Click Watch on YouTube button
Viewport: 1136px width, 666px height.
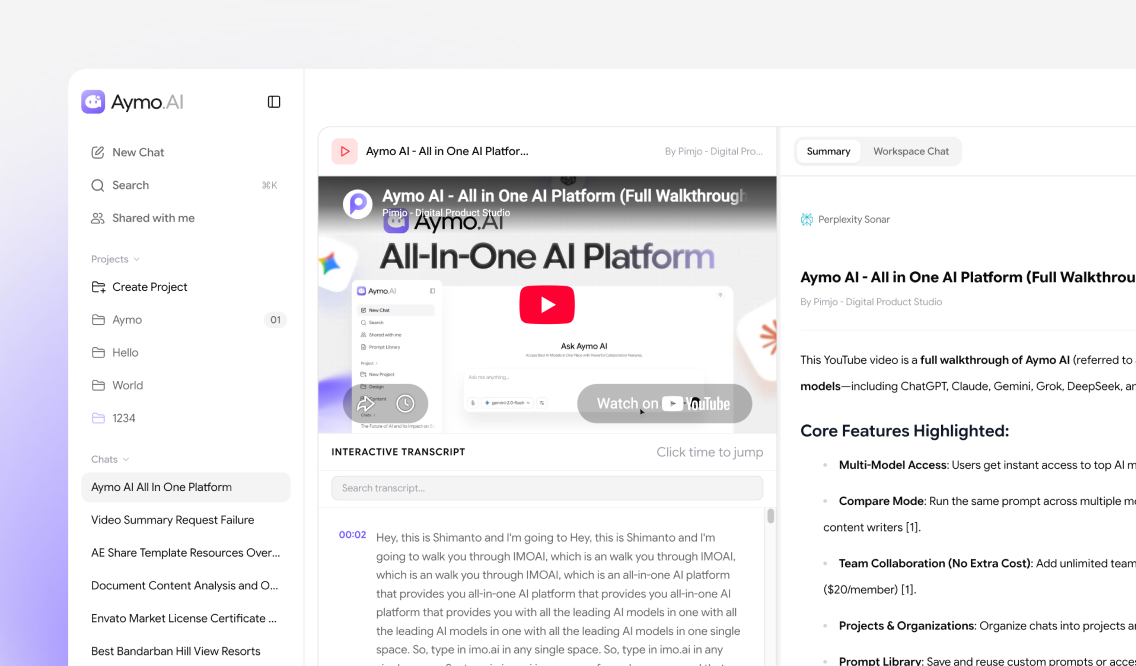(664, 404)
